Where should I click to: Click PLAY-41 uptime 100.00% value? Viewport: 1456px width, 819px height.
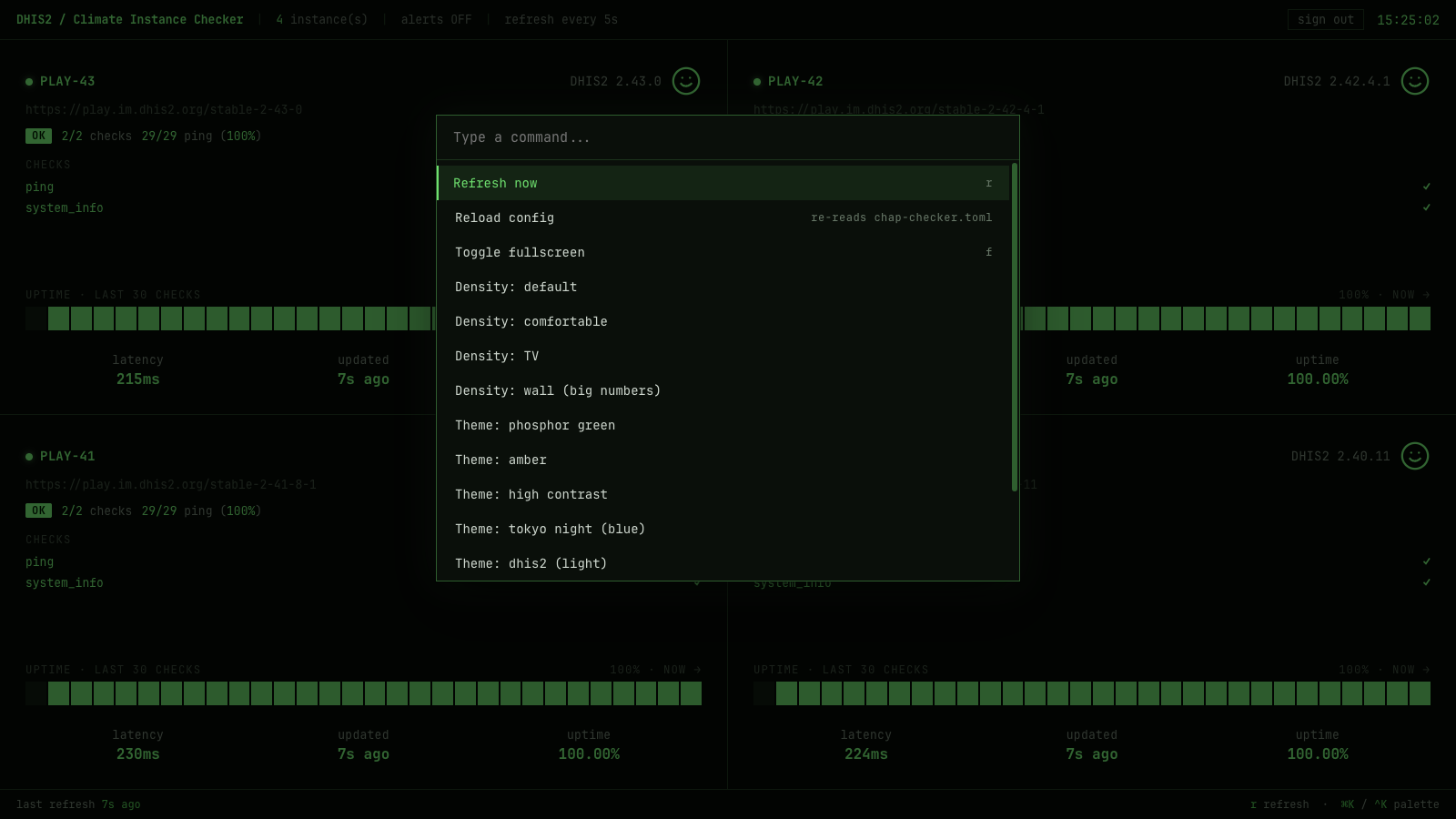coord(589,754)
